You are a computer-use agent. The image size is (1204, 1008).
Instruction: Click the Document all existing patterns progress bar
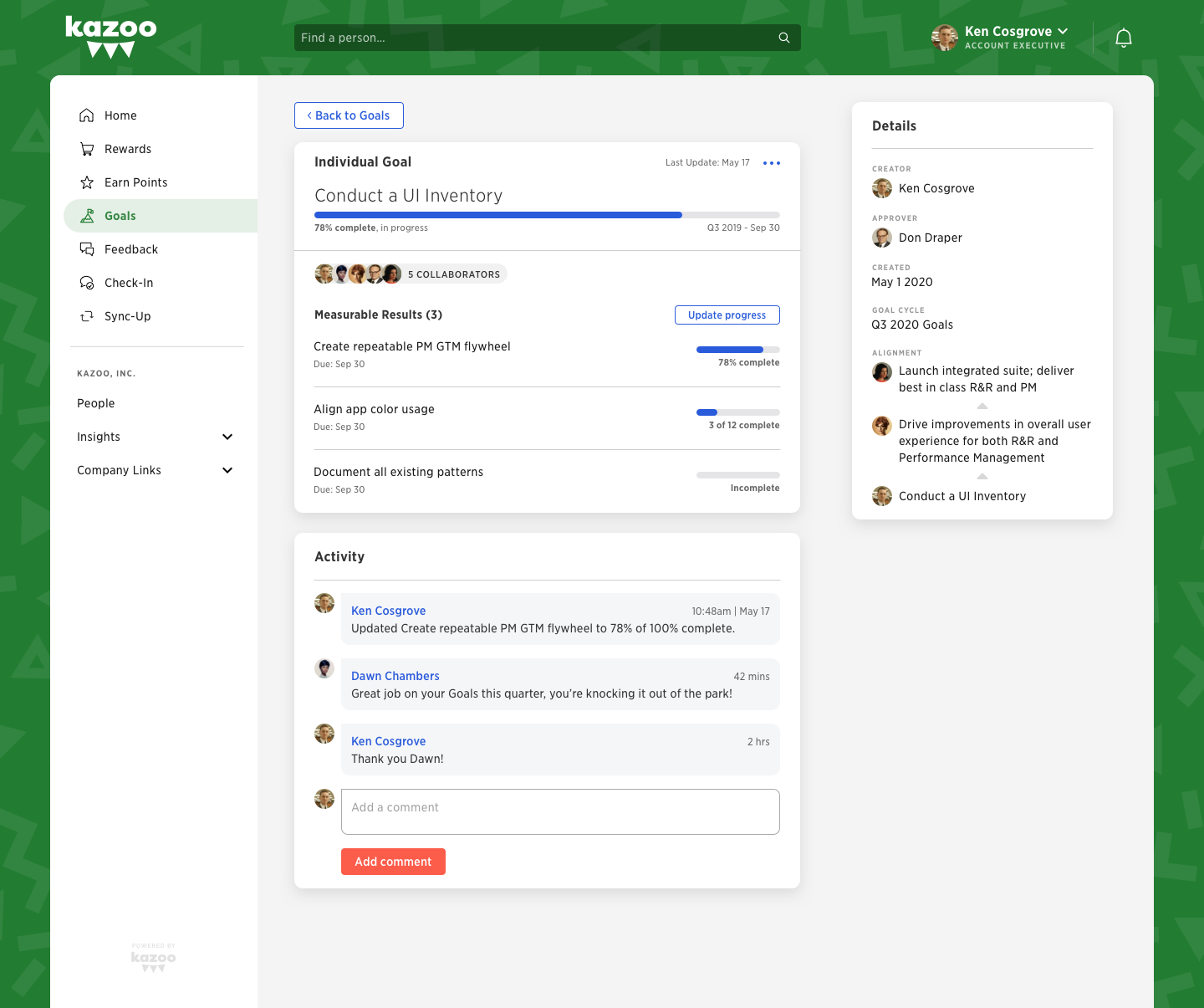click(x=738, y=475)
